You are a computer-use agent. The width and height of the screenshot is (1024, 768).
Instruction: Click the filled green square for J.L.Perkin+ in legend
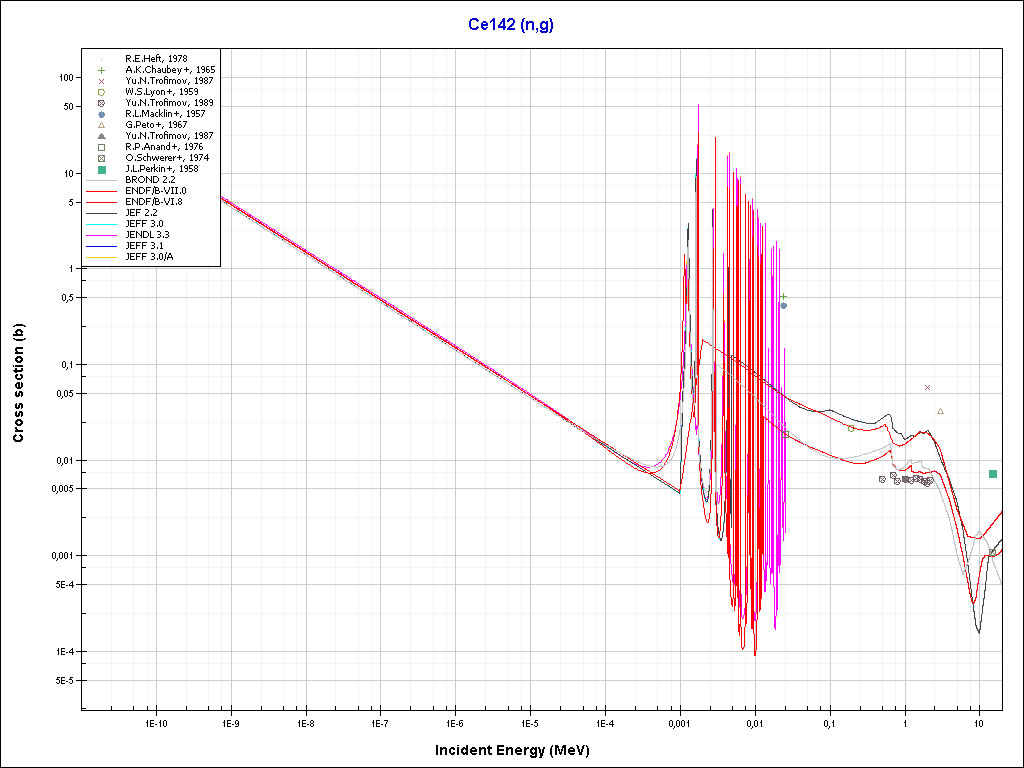pyautogui.click(x=102, y=169)
